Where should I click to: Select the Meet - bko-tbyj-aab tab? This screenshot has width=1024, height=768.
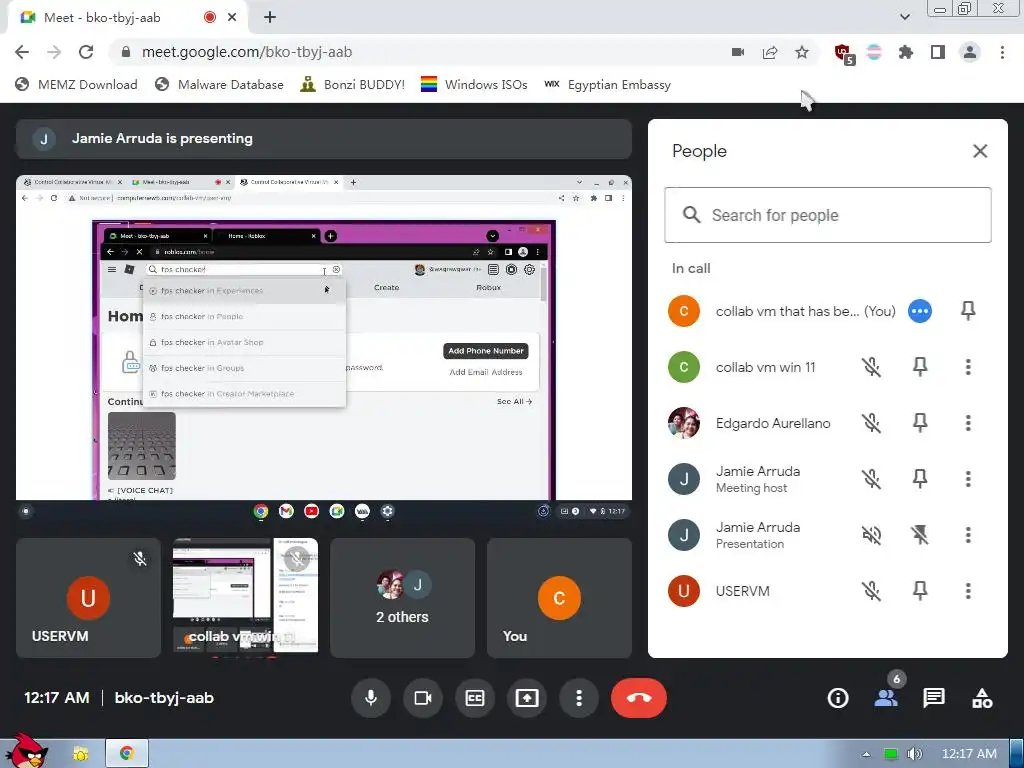pos(129,18)
